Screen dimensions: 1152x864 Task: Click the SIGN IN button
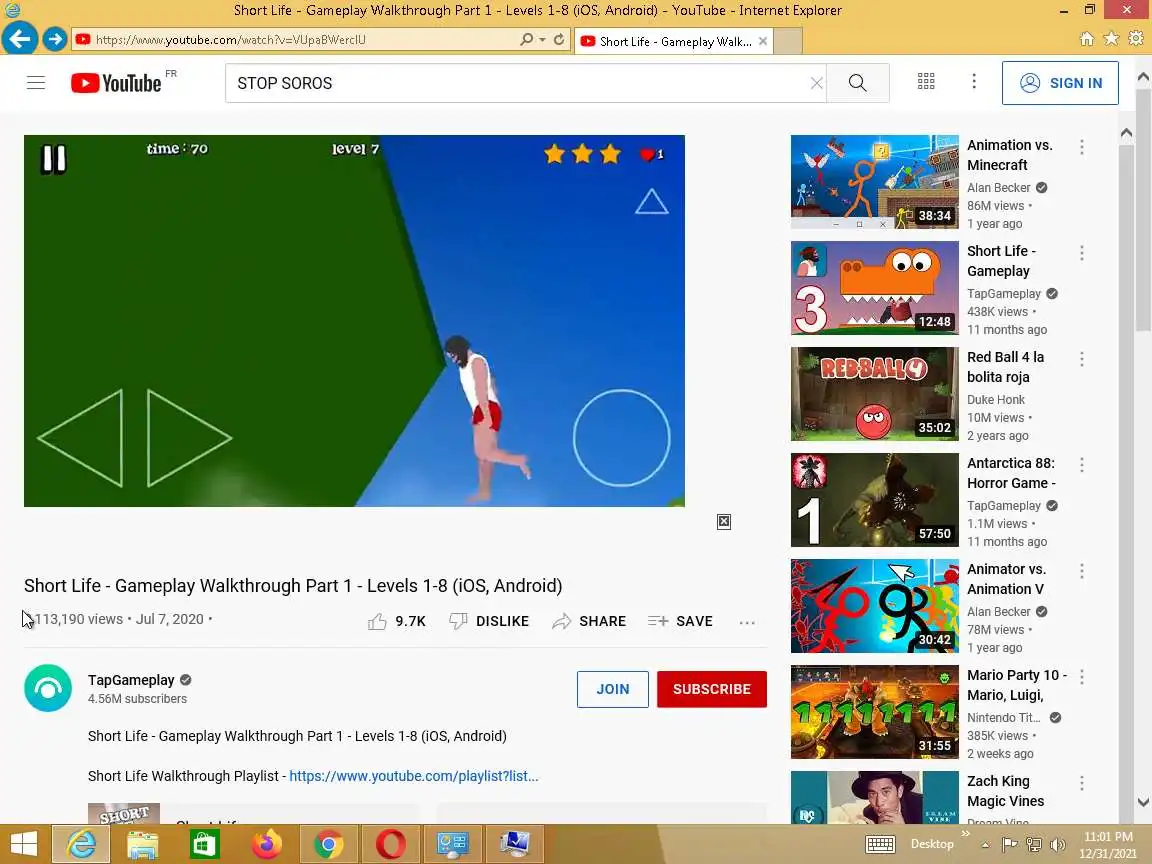(x=1059, y=83)
